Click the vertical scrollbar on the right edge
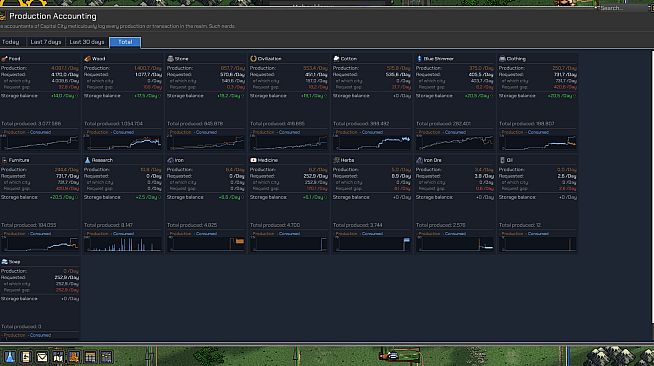Image resolution: width=654 pixels, height=366 pixels. tap(652, 186)
